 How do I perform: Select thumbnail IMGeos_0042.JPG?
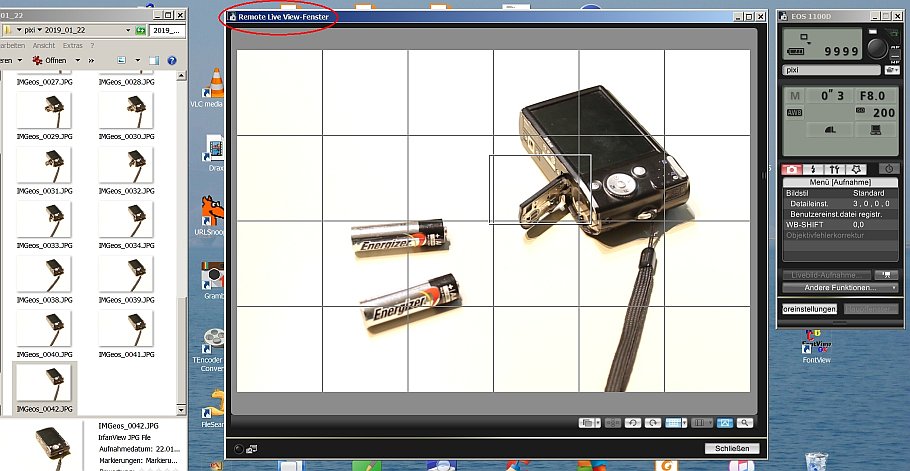tap(45, 388)
